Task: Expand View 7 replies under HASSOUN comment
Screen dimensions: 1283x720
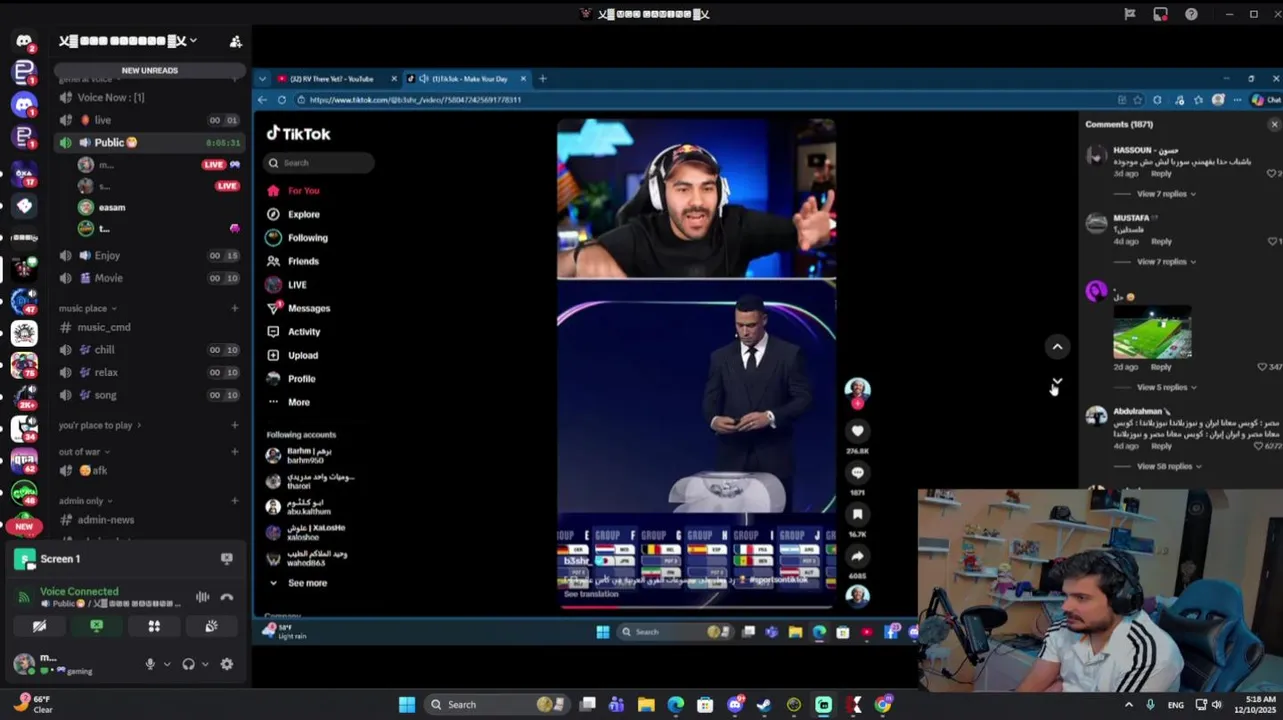Action: (x=1166, y=194)
